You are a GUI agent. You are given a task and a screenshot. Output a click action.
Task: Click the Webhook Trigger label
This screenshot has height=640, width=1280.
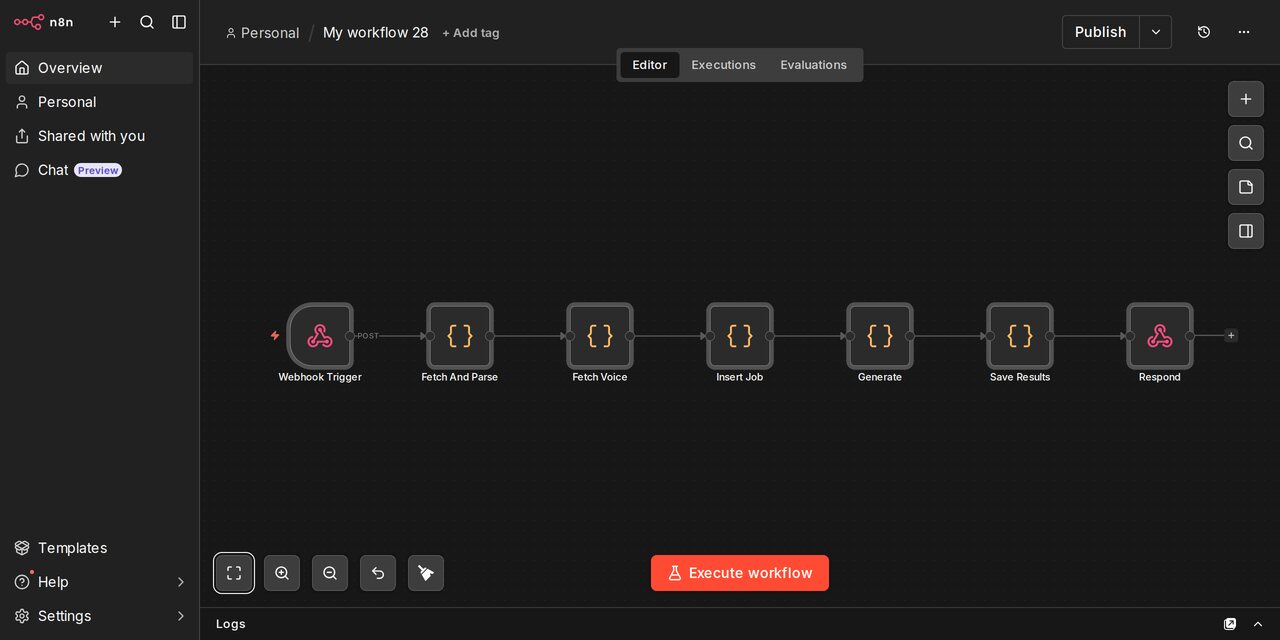[320, 377]
